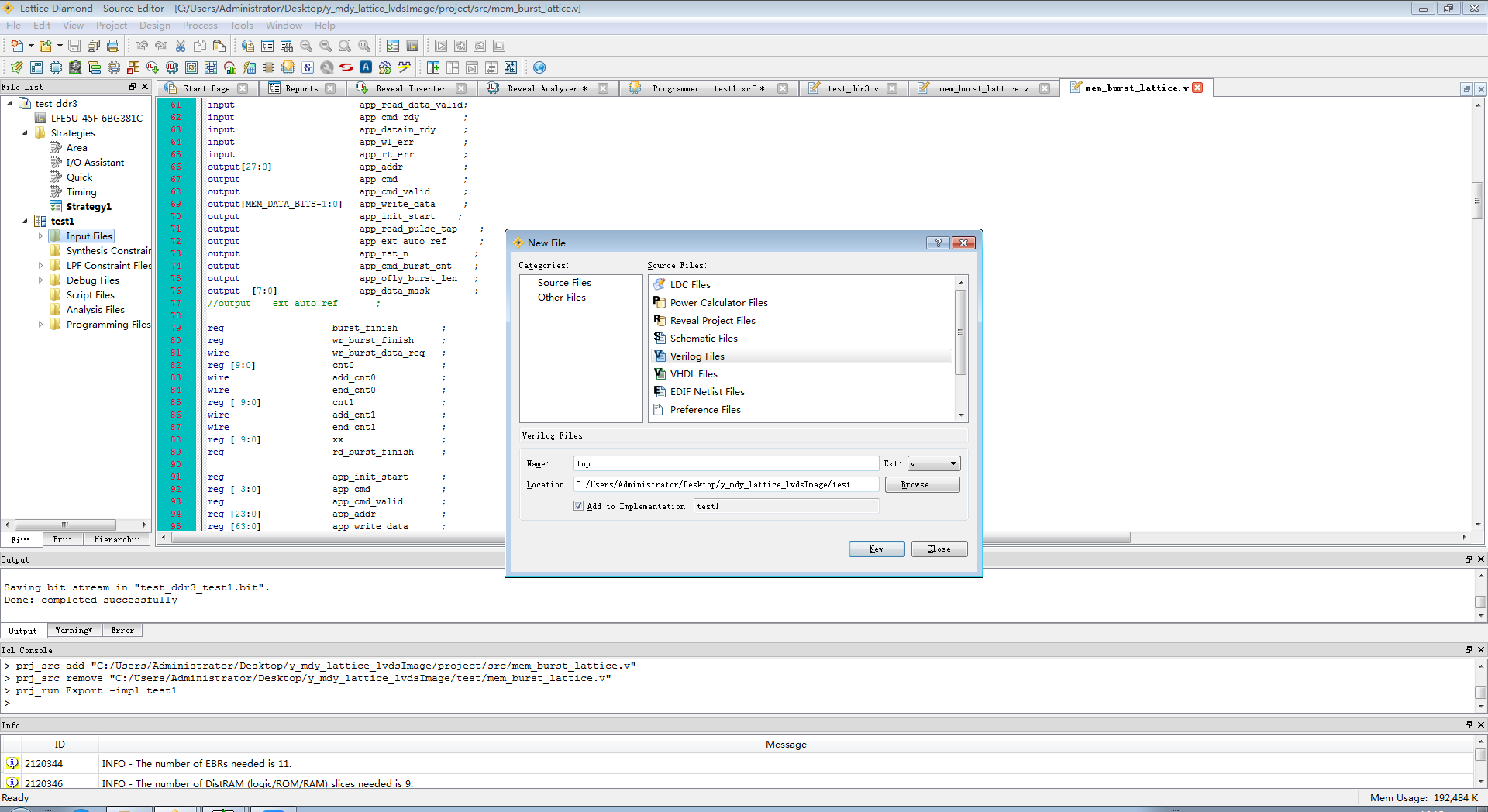1488x812 pixels.
Task: Open the Process menu
Action: pyautogui.click(x=200, y=26)
